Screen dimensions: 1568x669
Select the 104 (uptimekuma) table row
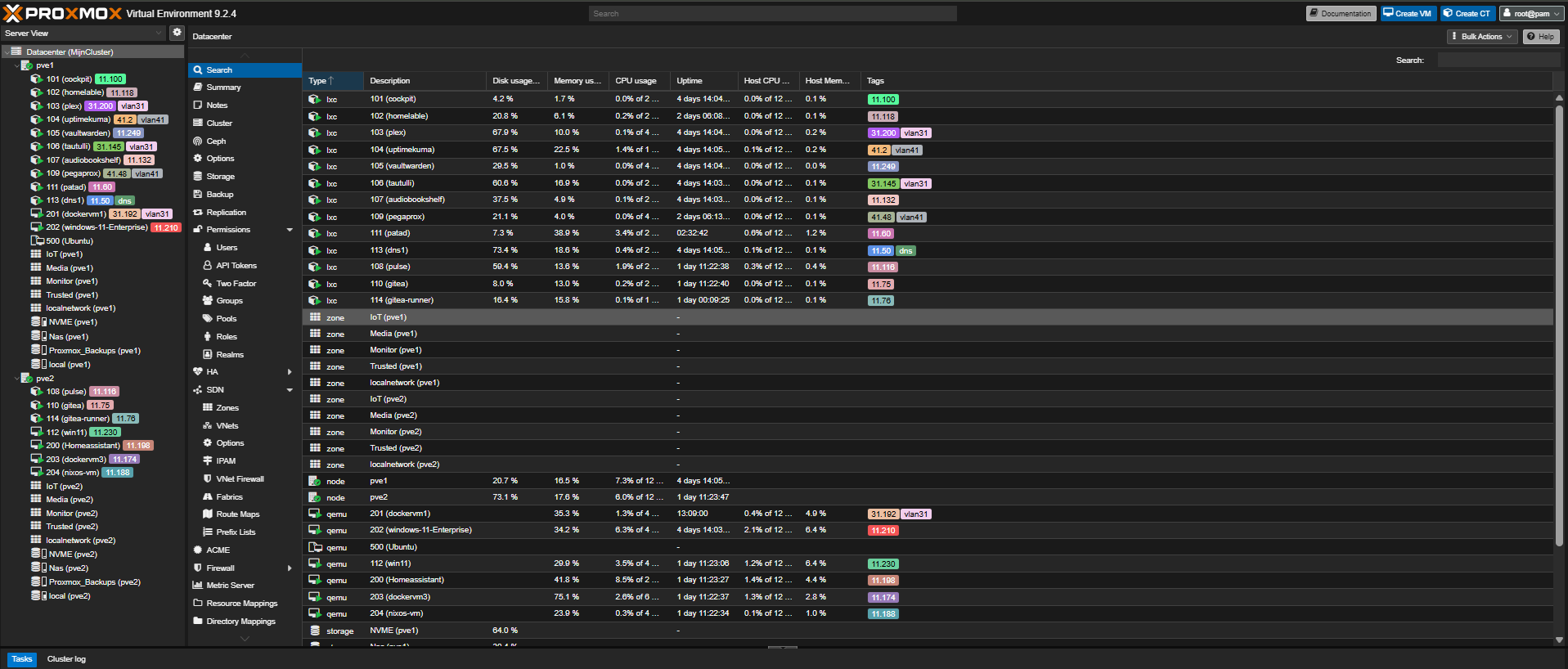point(928,150)
